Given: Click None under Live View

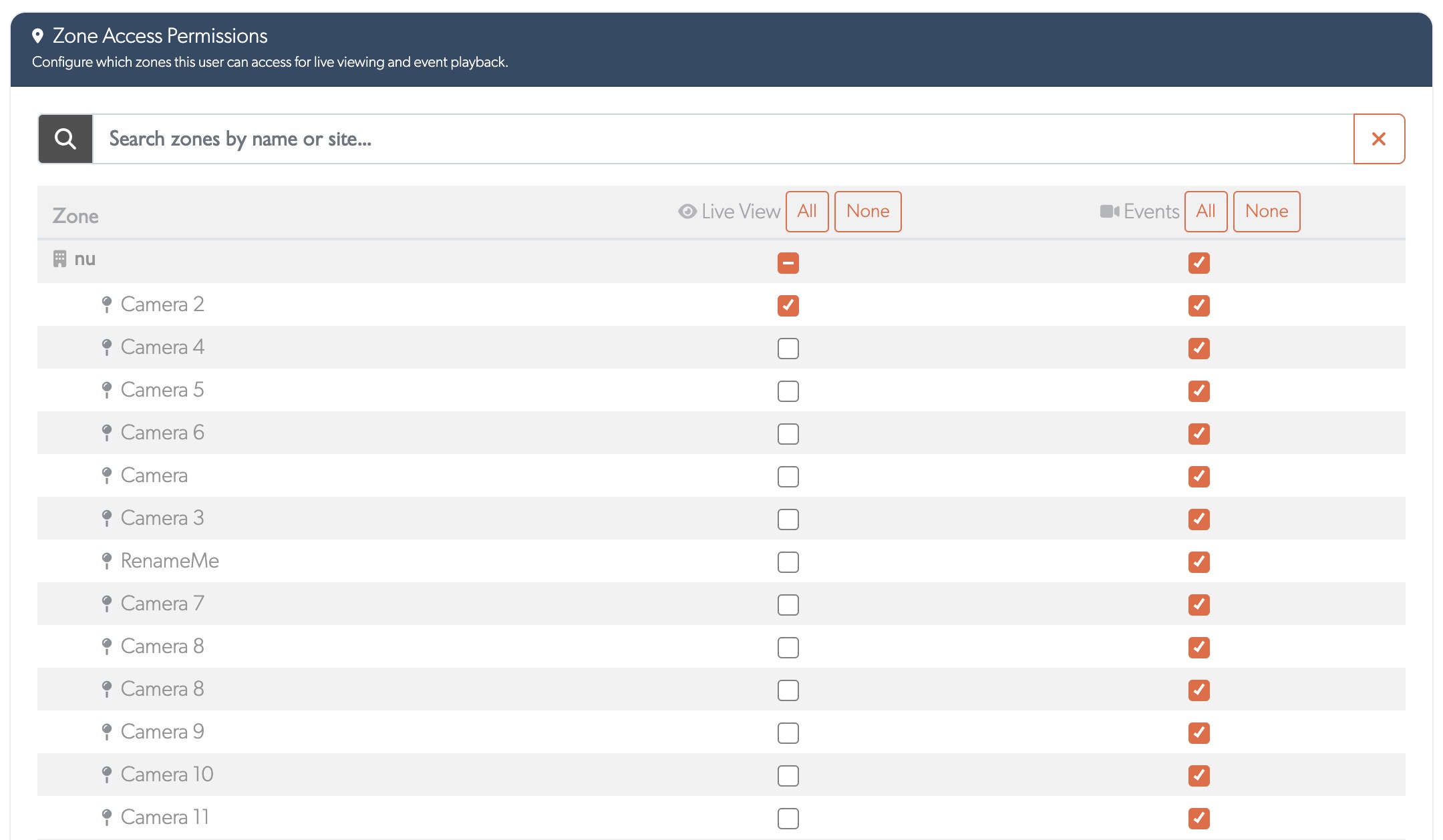Looking at the screenshot, I should click(868, 211).
